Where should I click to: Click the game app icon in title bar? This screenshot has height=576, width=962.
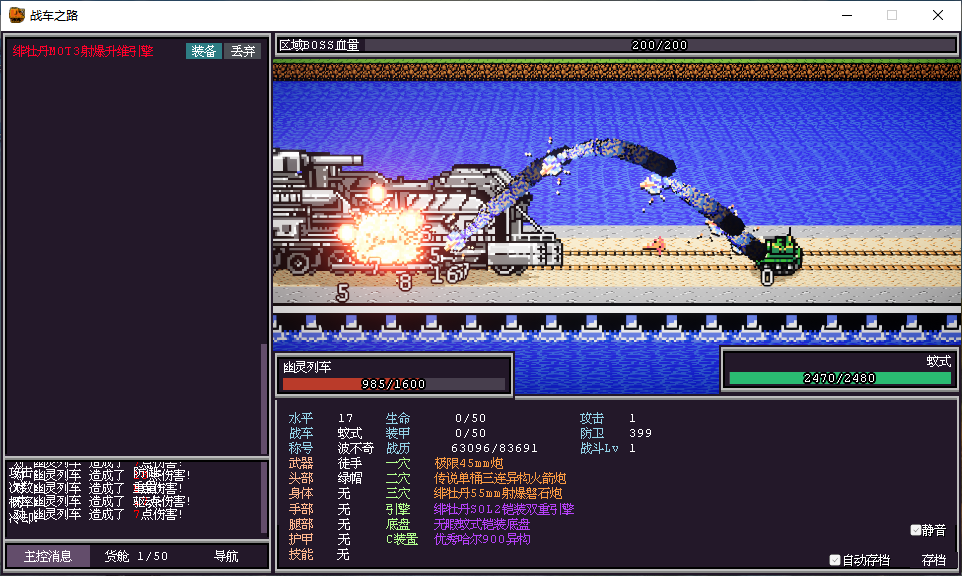(17, 15)
